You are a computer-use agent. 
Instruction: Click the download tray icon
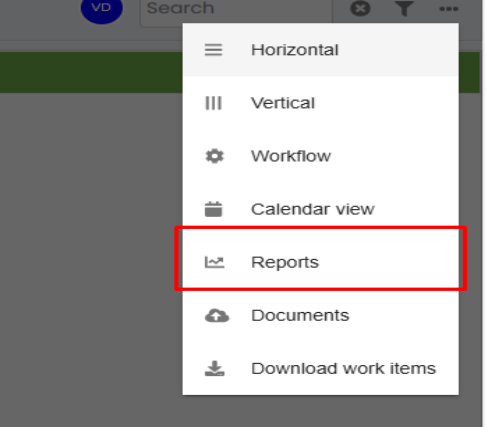(214, 368)
